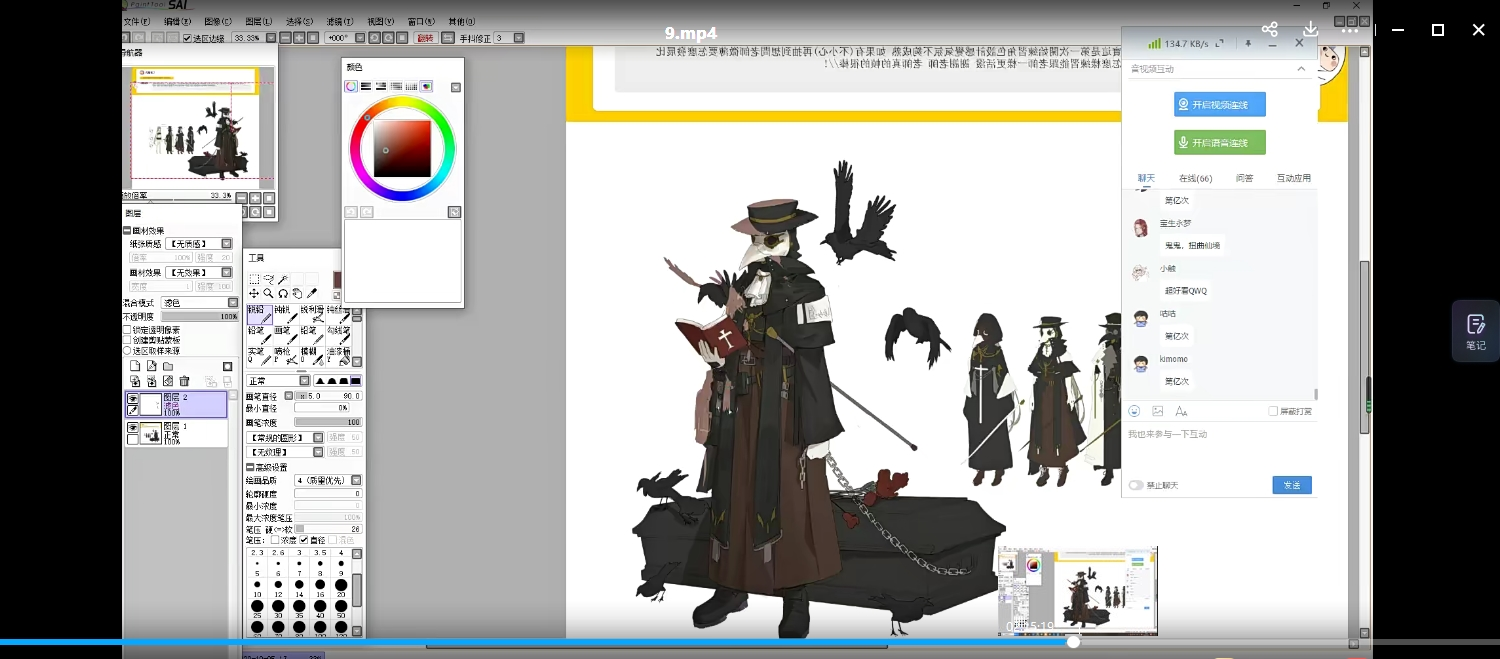Download the video using the download icon
Image resolution: width=1500 pixels, height=659 pixels.
pos(1310,30)
